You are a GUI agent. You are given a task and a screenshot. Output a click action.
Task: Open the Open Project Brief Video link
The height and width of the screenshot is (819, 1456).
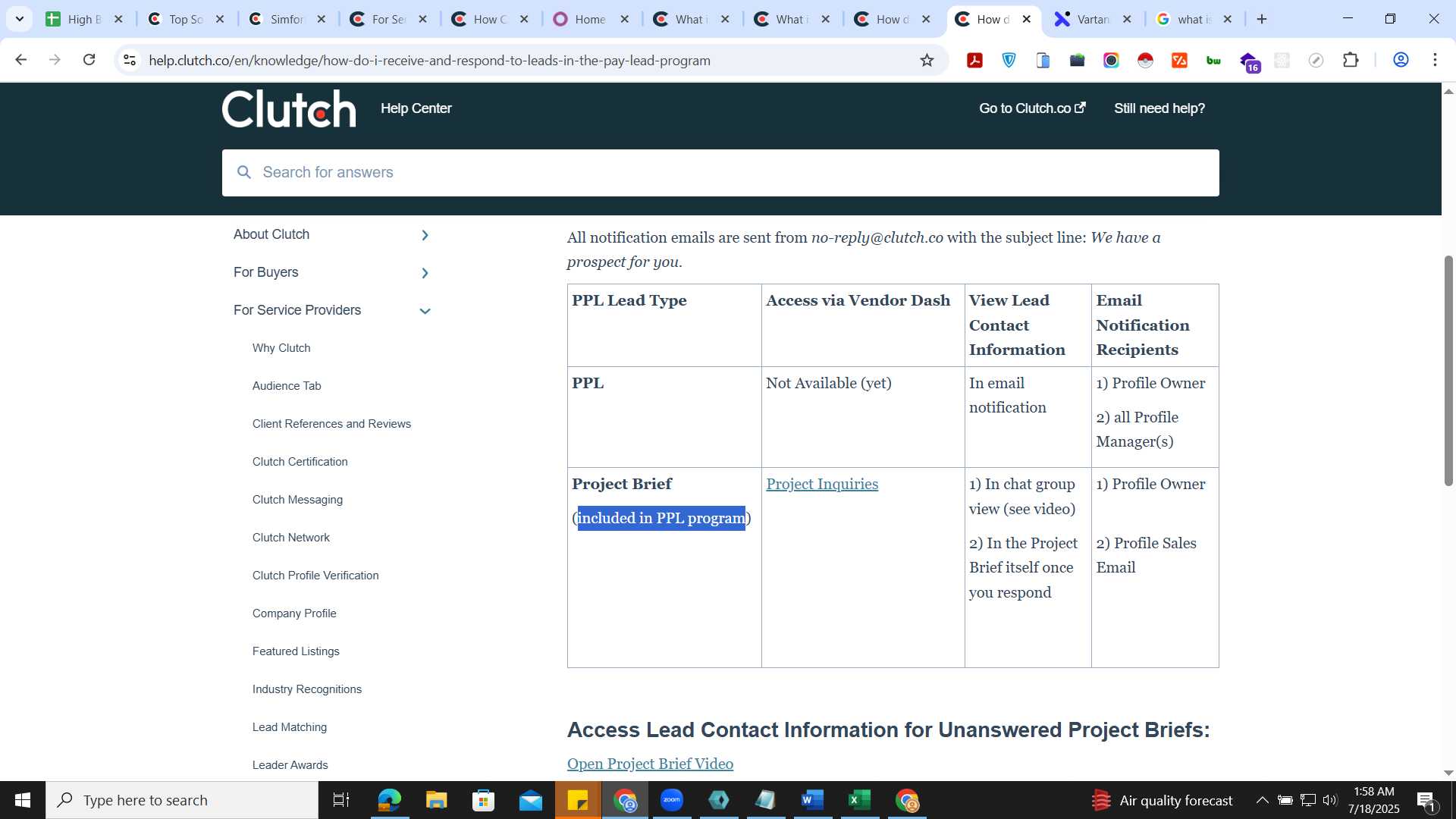[x=650, y=764]
